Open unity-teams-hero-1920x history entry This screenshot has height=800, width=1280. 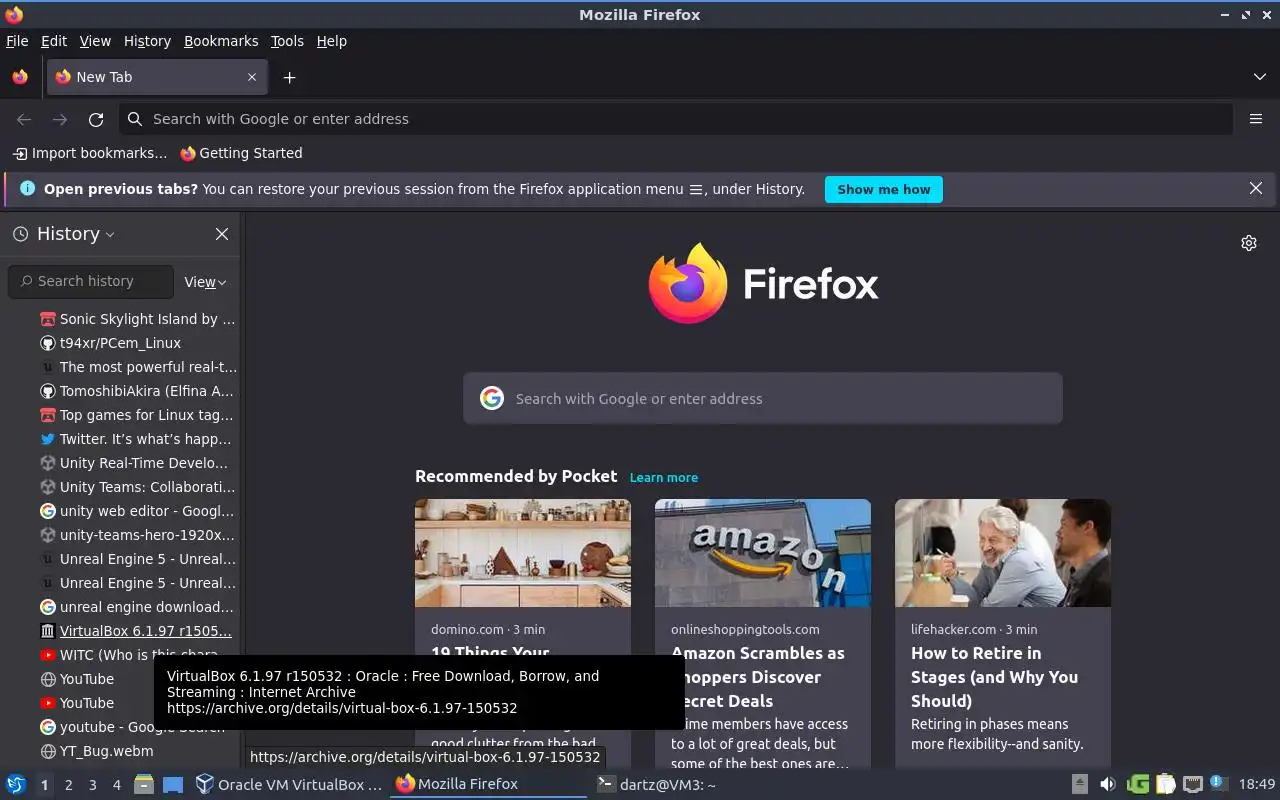pos(138,535)
